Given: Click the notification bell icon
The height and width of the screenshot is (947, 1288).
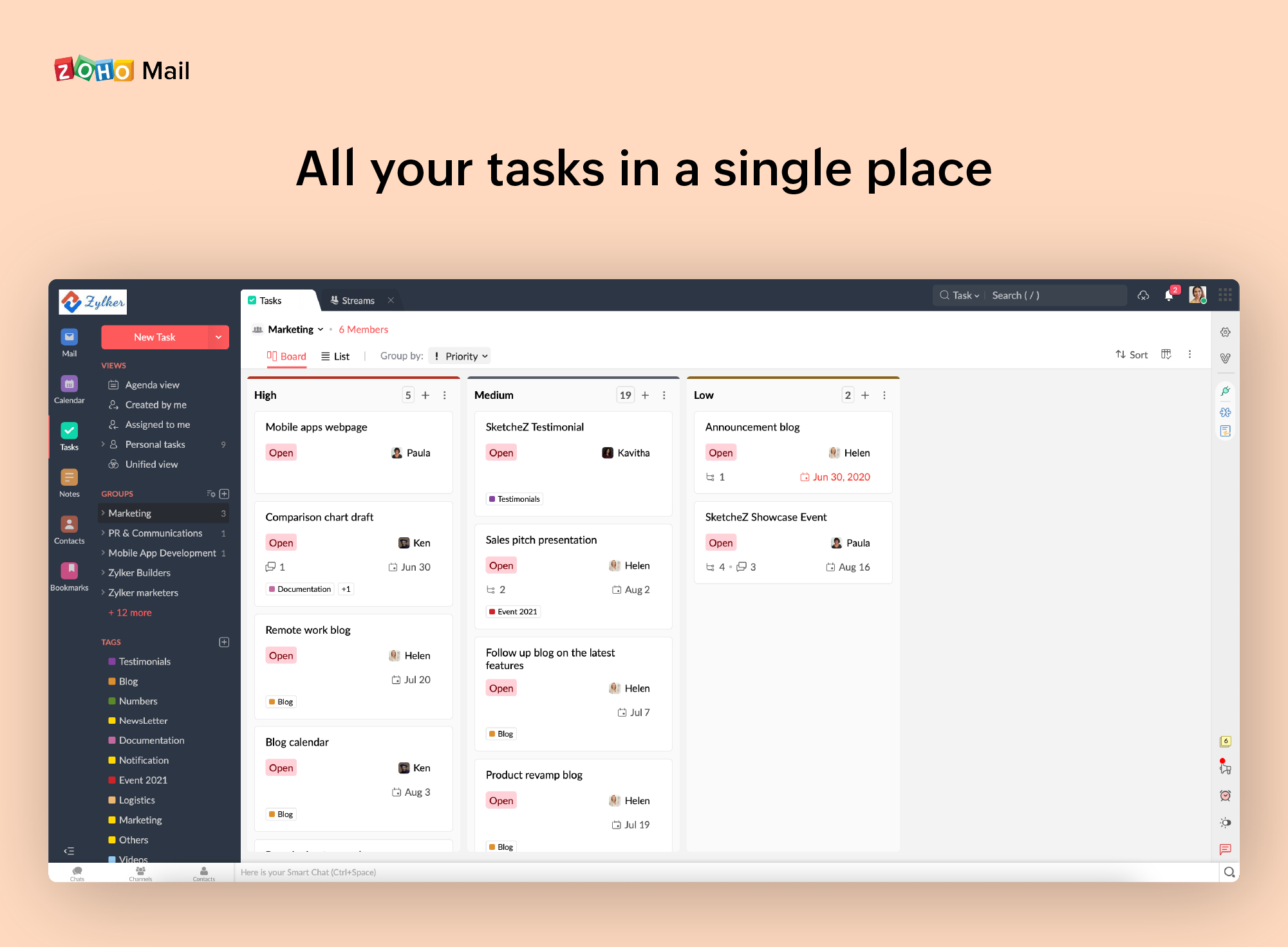Looking at the screenshot, I should [x=1169, y=295].
